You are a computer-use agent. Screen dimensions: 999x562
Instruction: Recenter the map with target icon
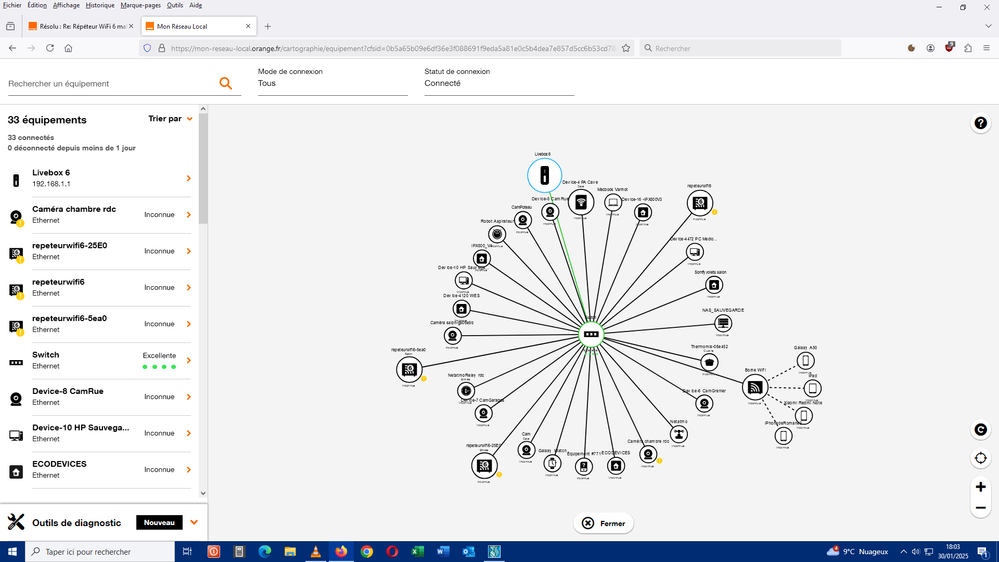point(981,458)
